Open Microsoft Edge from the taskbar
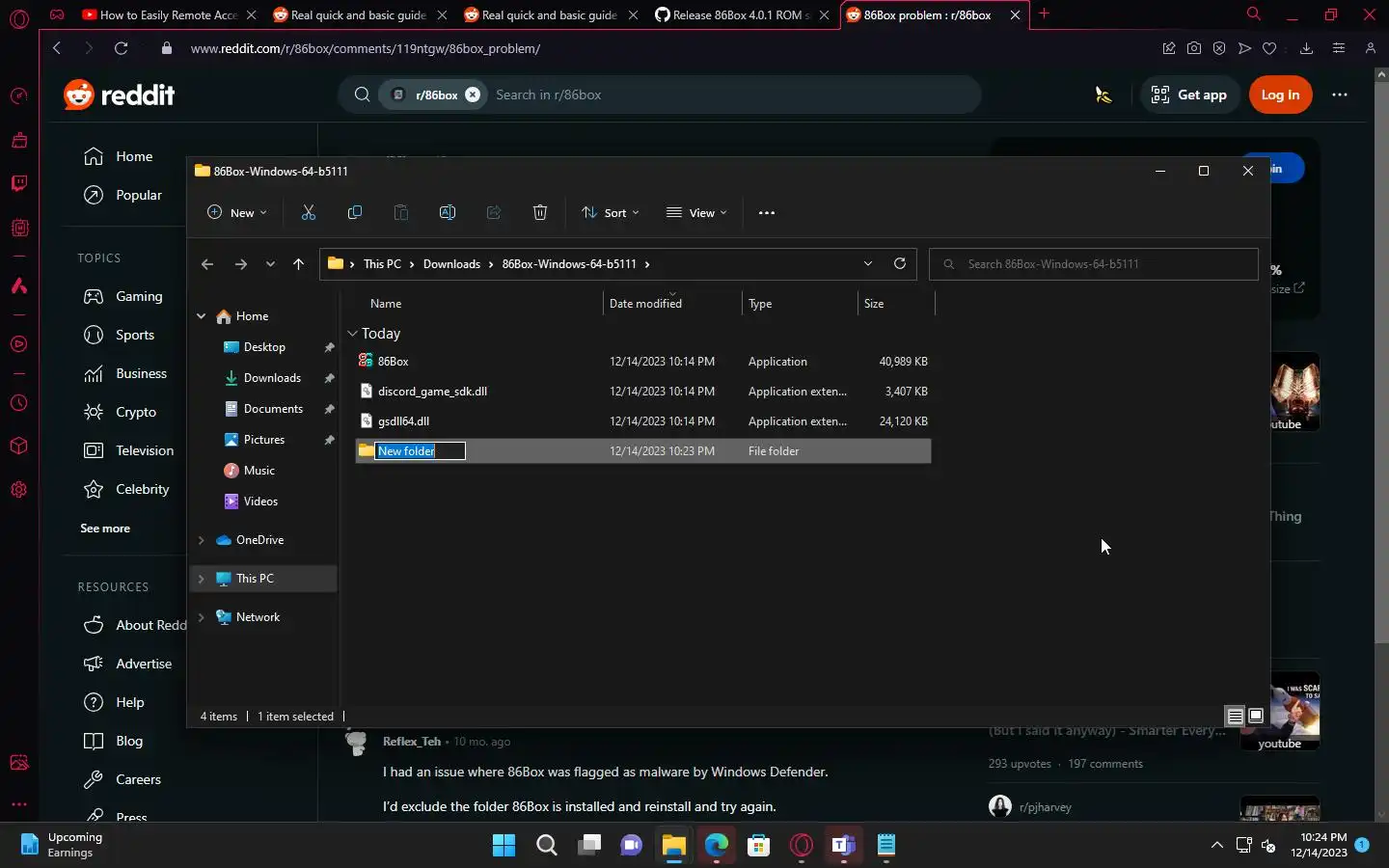Image resolution: width=1389 pixels, height=868 pixels. click(716, 846)
